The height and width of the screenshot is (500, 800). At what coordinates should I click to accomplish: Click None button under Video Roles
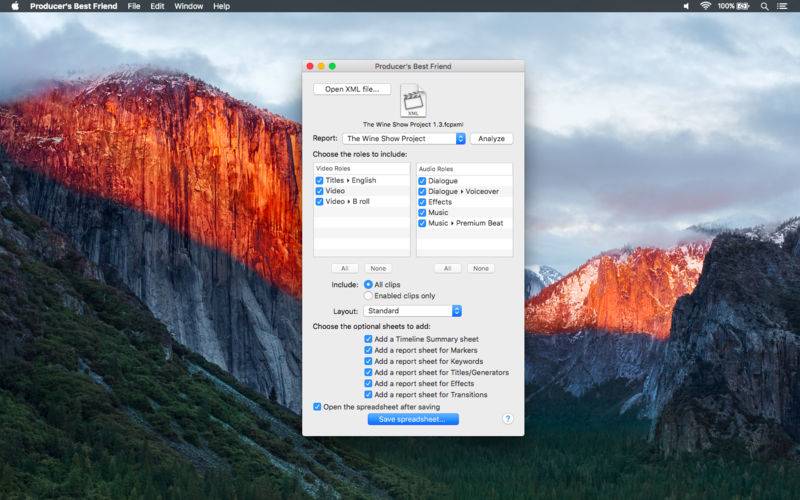tap(378, 268)
